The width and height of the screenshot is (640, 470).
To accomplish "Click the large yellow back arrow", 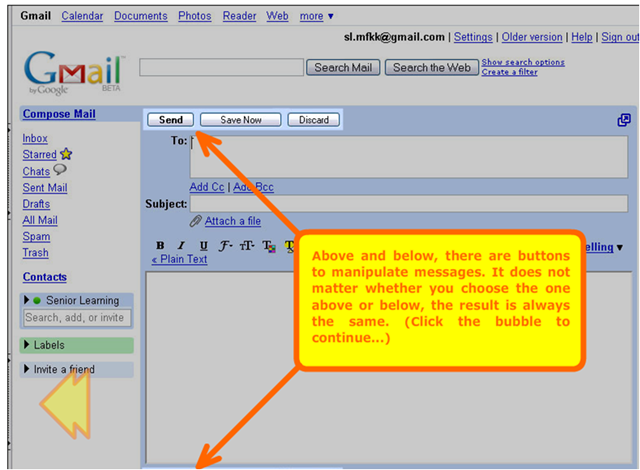I will point(65,404).
